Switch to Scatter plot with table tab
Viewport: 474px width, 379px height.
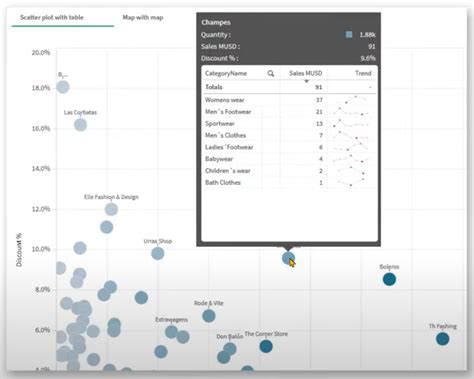pos(52,17)
